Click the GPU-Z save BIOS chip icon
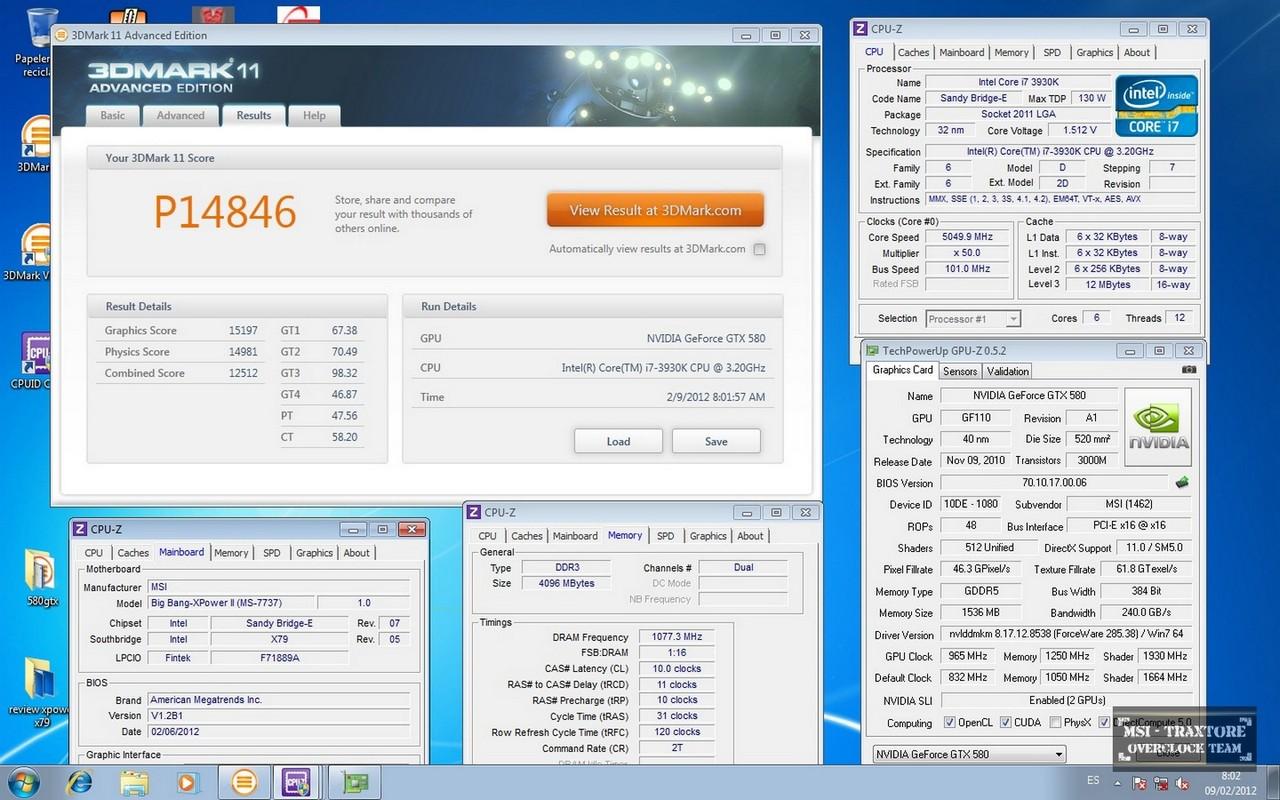The width and height of the screenshot is (1280, 800). [1183, 483]
